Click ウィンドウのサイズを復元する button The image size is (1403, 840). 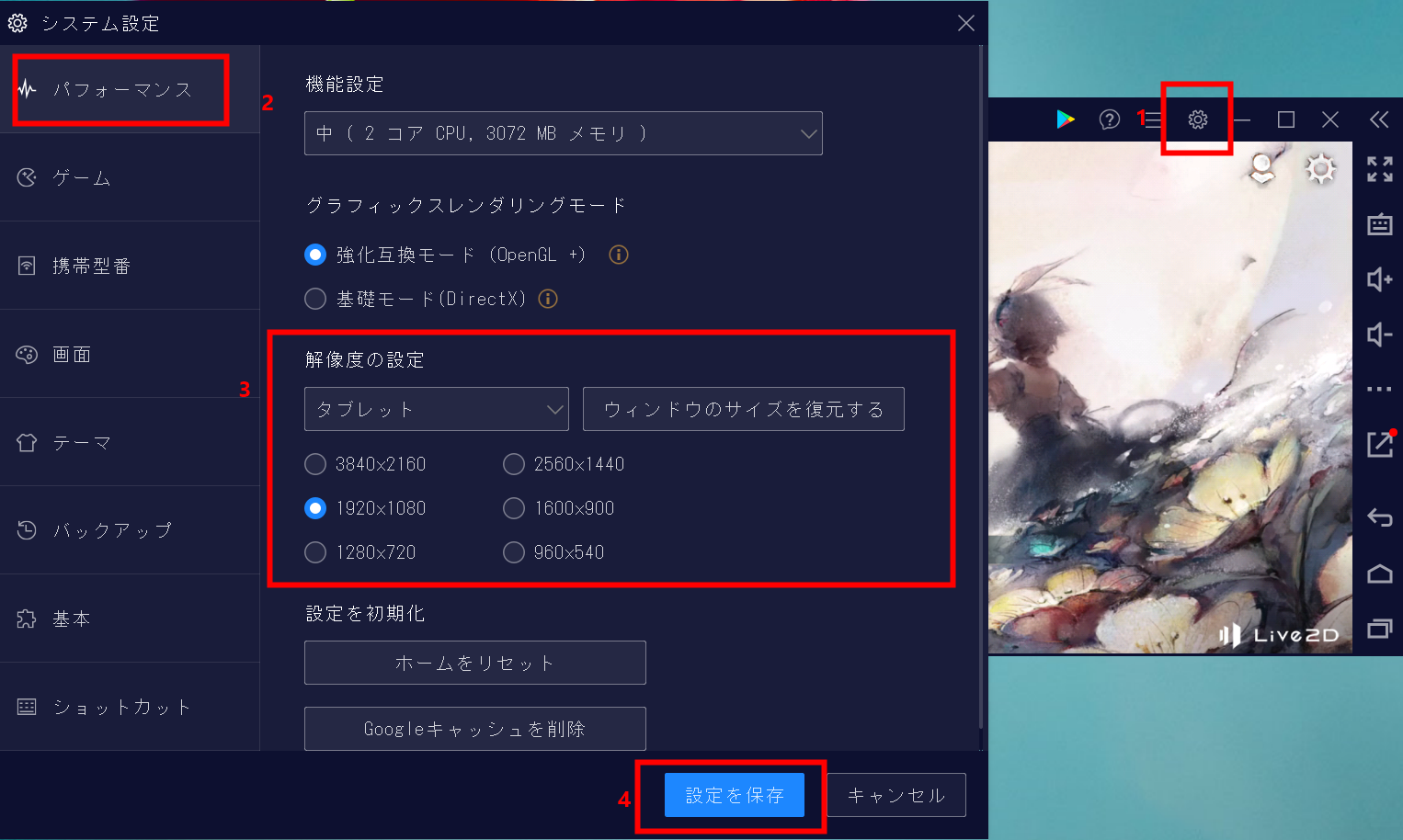(744, 409)
